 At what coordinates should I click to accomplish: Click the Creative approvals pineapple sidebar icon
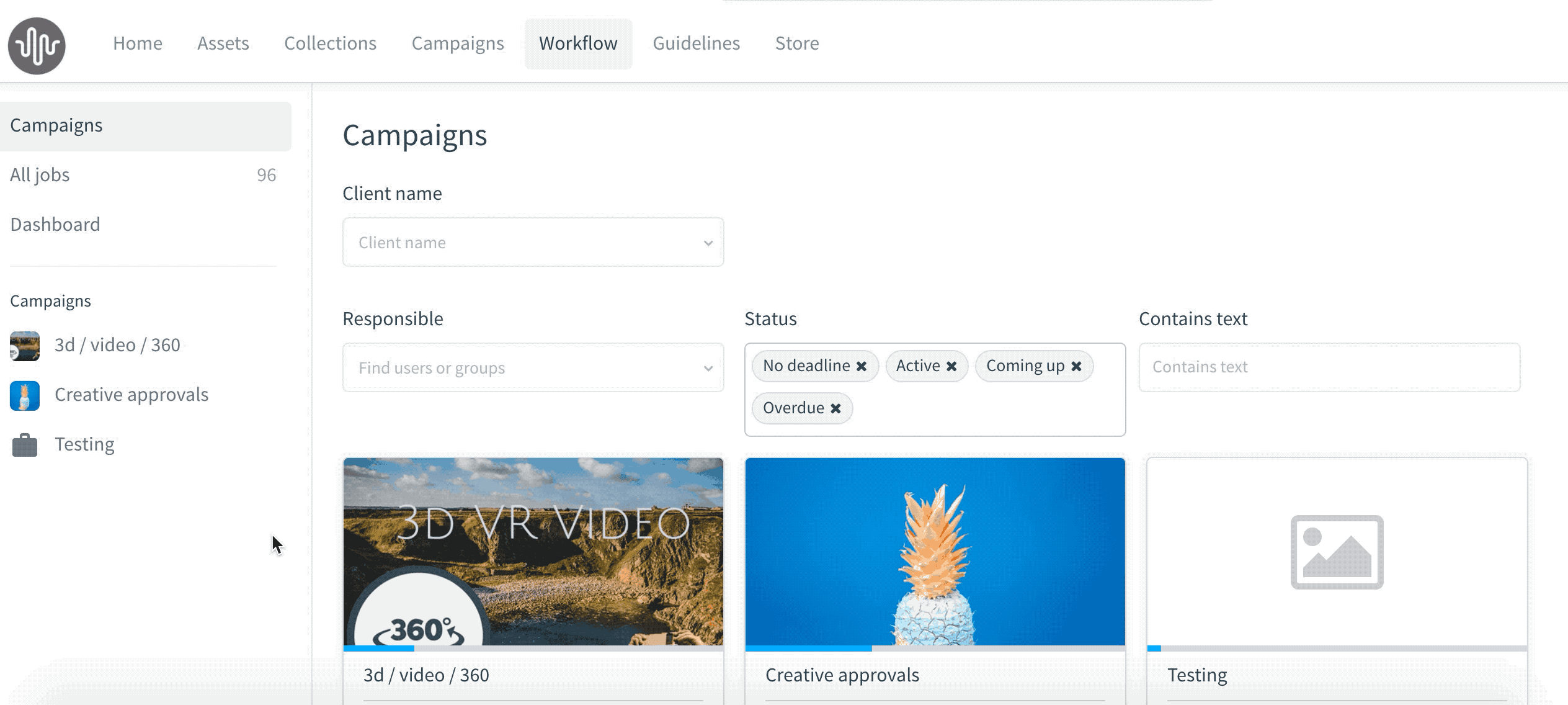[25, 395]
